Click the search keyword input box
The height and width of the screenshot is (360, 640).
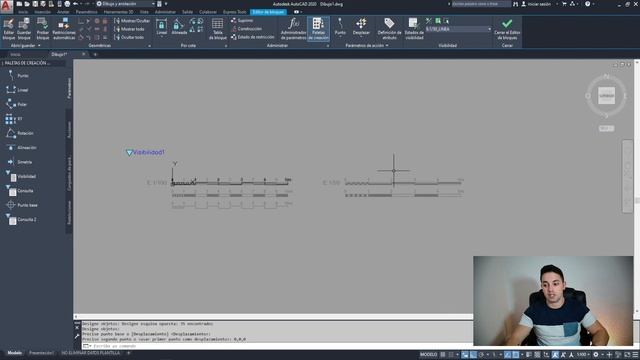(x=481, y=4)
